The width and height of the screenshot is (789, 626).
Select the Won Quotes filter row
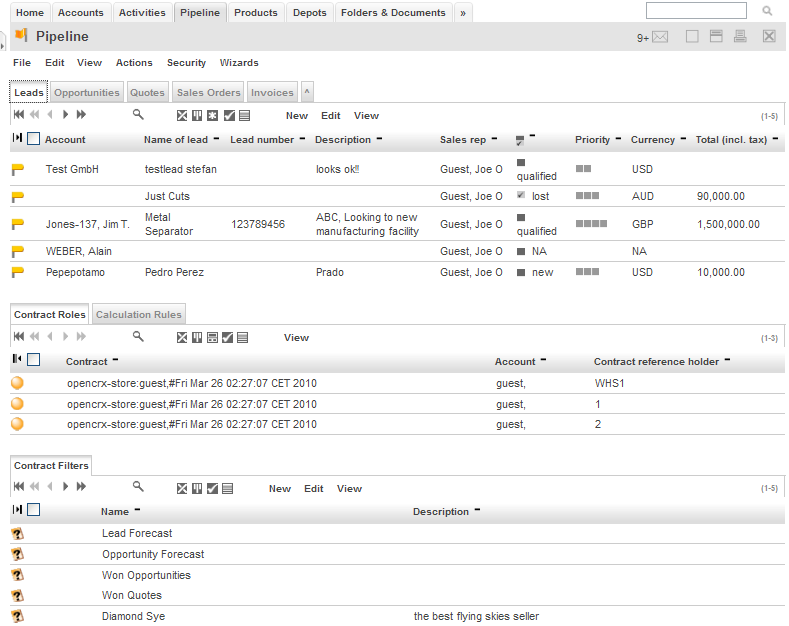pos(397,595)
